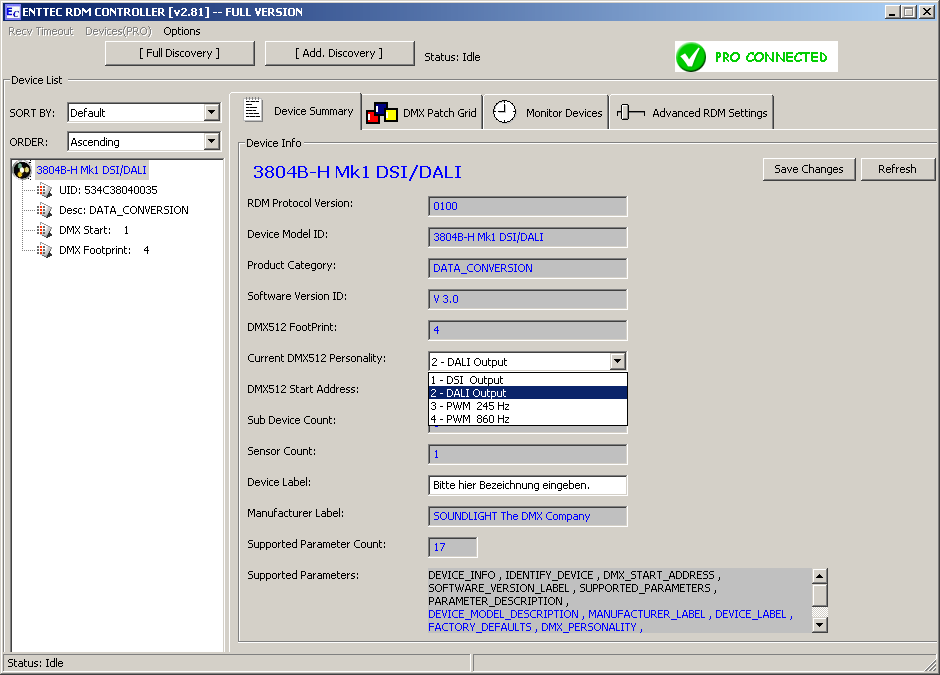This screenshot has height=675, width=940.
Task: Click the icon beside UID 534C38040035
Action: pyautogui.click(x=44, y=190)
